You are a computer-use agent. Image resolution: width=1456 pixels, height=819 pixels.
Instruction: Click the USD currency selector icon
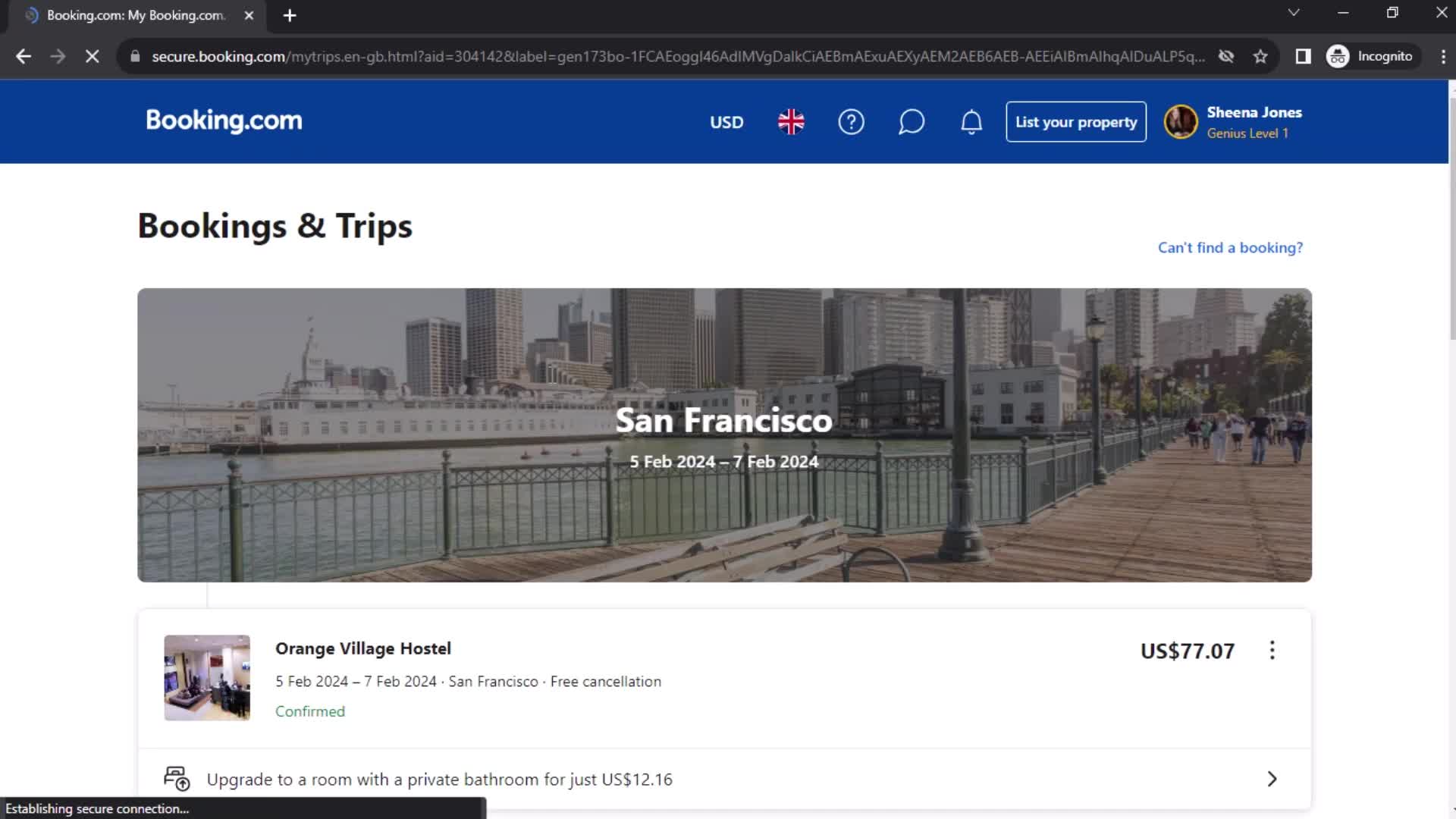click(x=726, y=122)
